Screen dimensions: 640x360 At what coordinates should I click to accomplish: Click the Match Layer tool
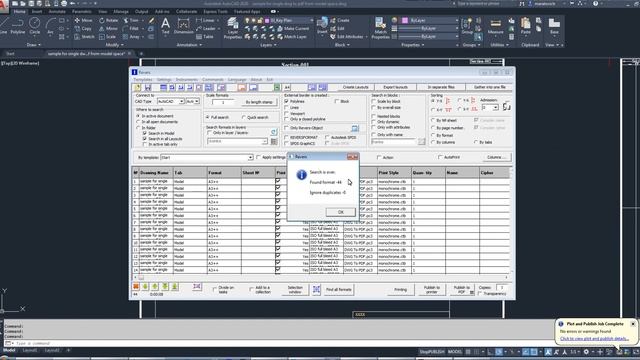[x=292, y=37]
